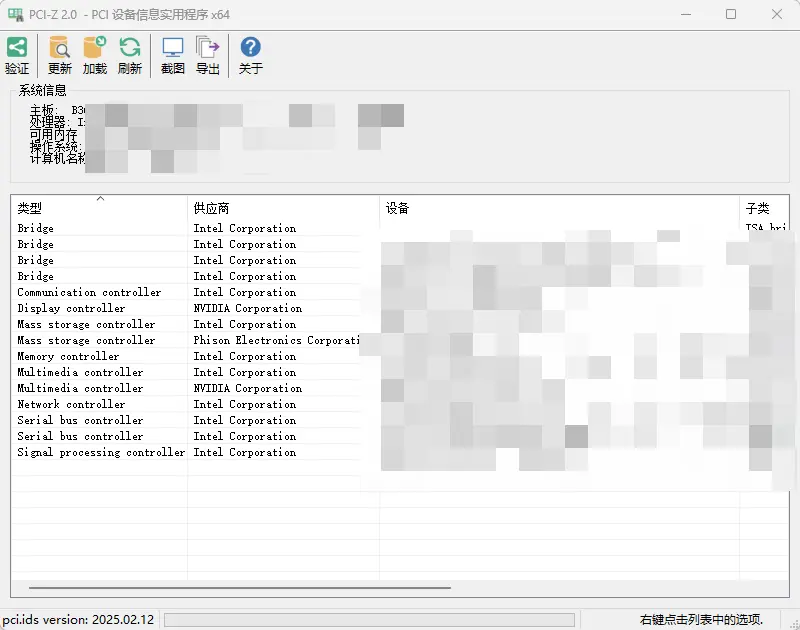Click the horizontal scrollbar thumb of the list
The image size is (800, 630).
pos(240,588)
